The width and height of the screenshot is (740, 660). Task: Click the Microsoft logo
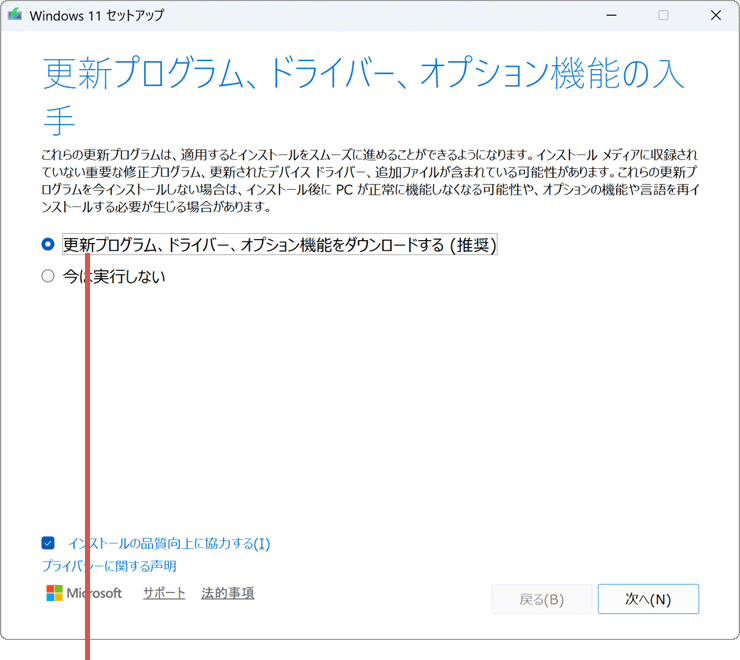click(84, 593)
